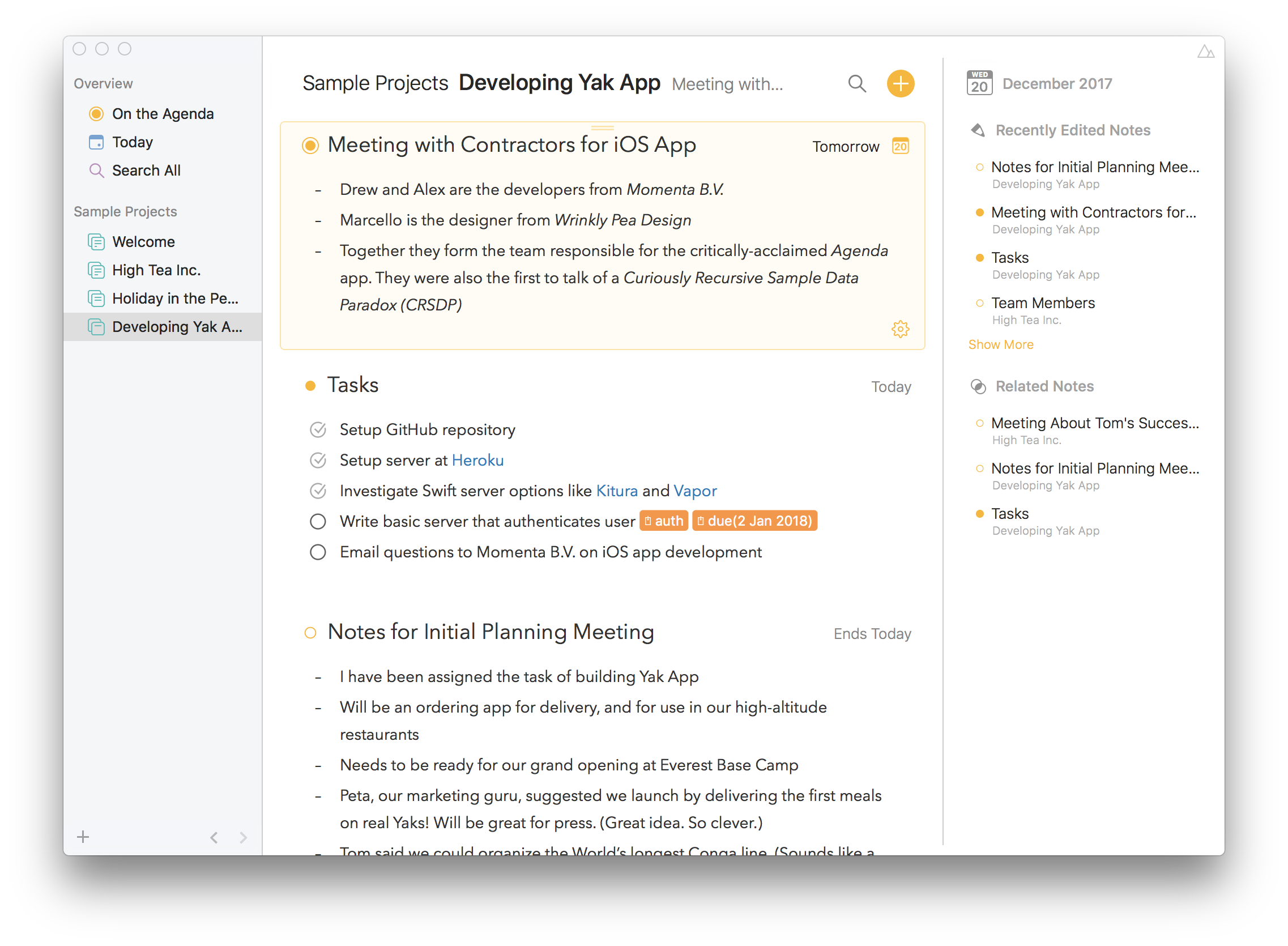Toggle completed task Setup GitHub repository
This screenshot has width=1288, height=946.
click(x=318, y=430)
